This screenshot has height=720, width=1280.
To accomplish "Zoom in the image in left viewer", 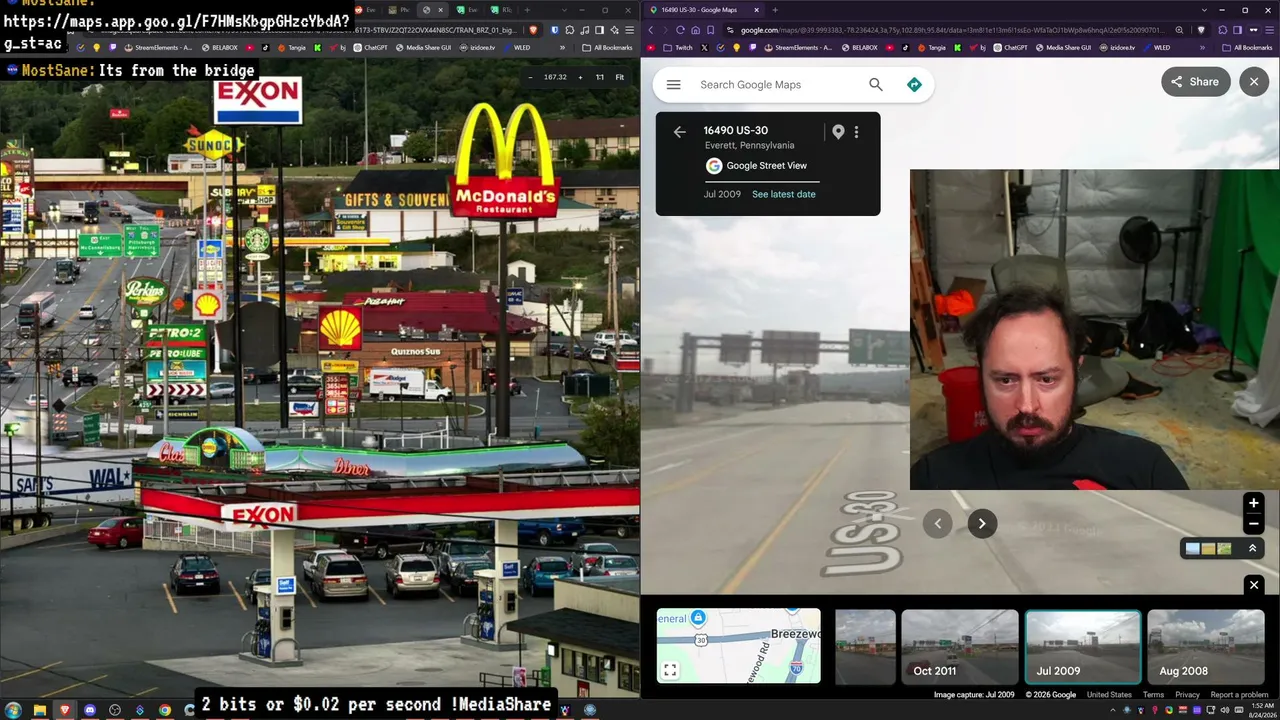I will (580, 77).
